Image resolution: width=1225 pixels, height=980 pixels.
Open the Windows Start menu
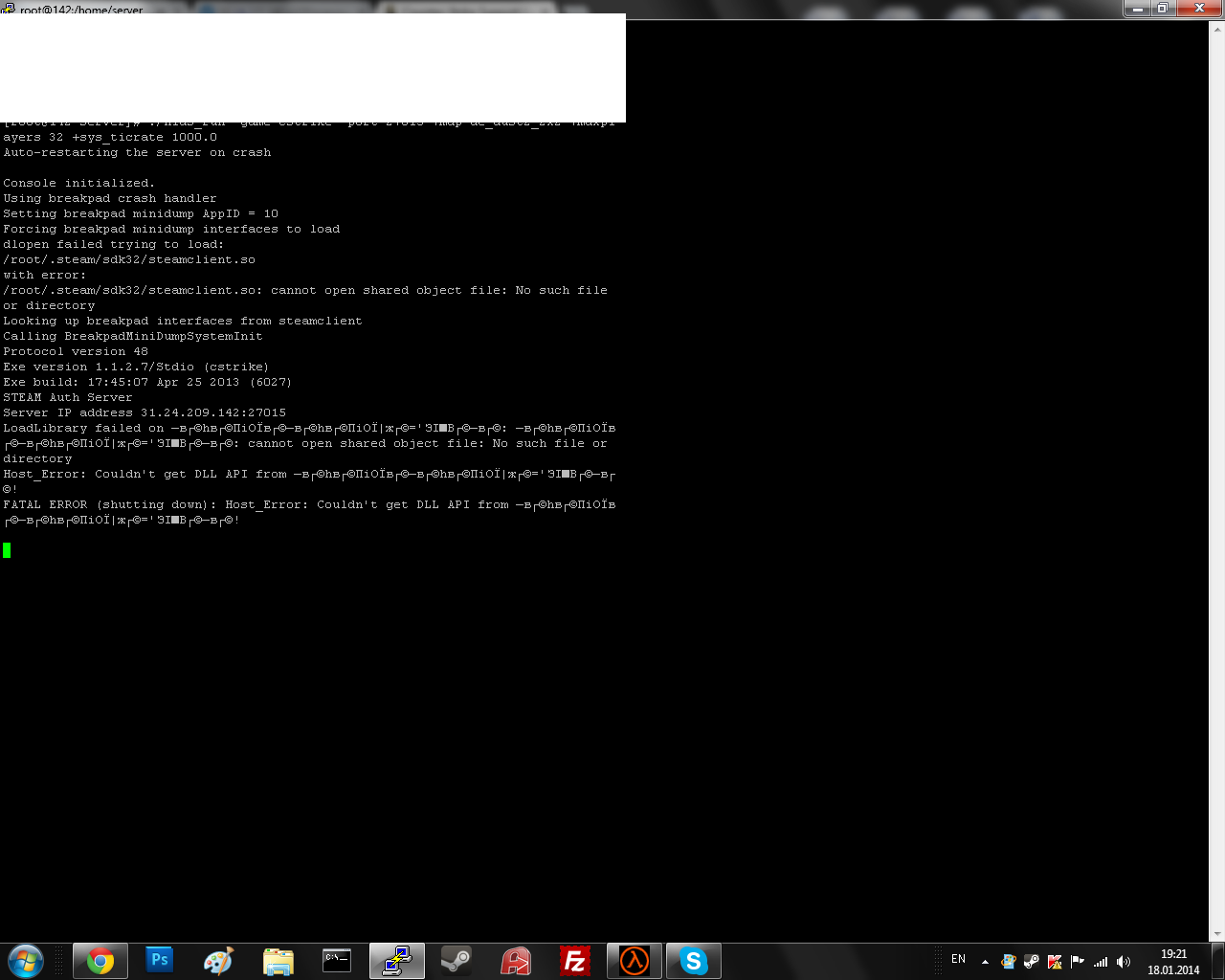coord(26,961)
